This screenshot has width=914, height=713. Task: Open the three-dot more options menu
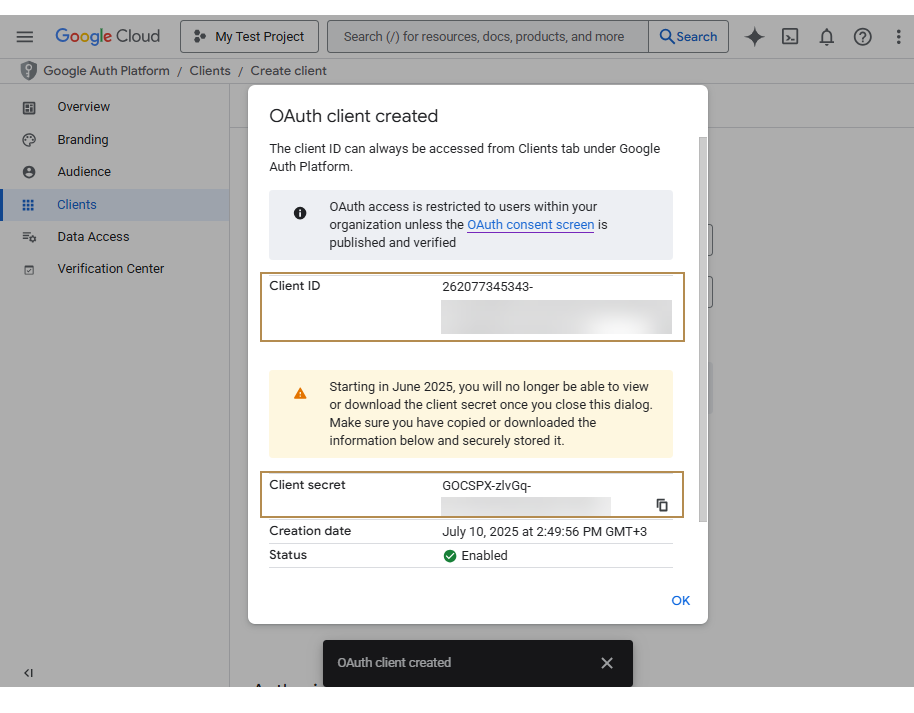[898, 37]
